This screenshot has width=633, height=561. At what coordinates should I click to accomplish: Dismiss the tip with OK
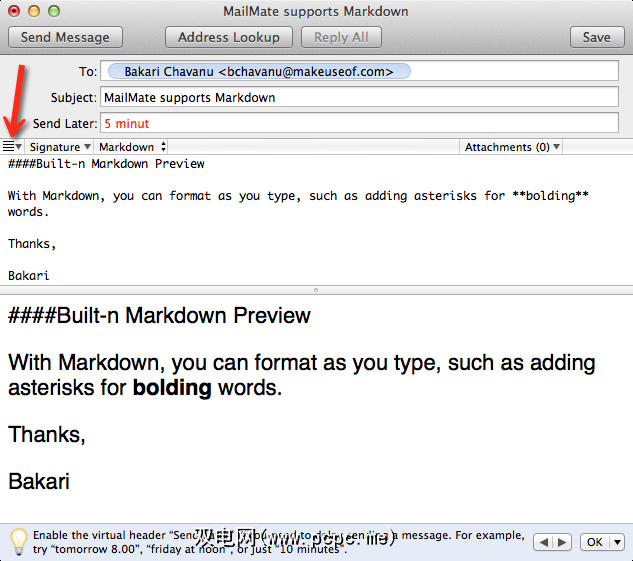[x=595, y=542]
